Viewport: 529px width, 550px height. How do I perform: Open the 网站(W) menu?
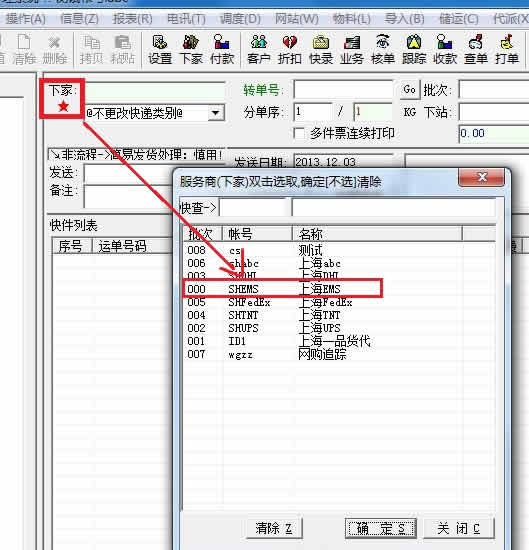point(296,19)
